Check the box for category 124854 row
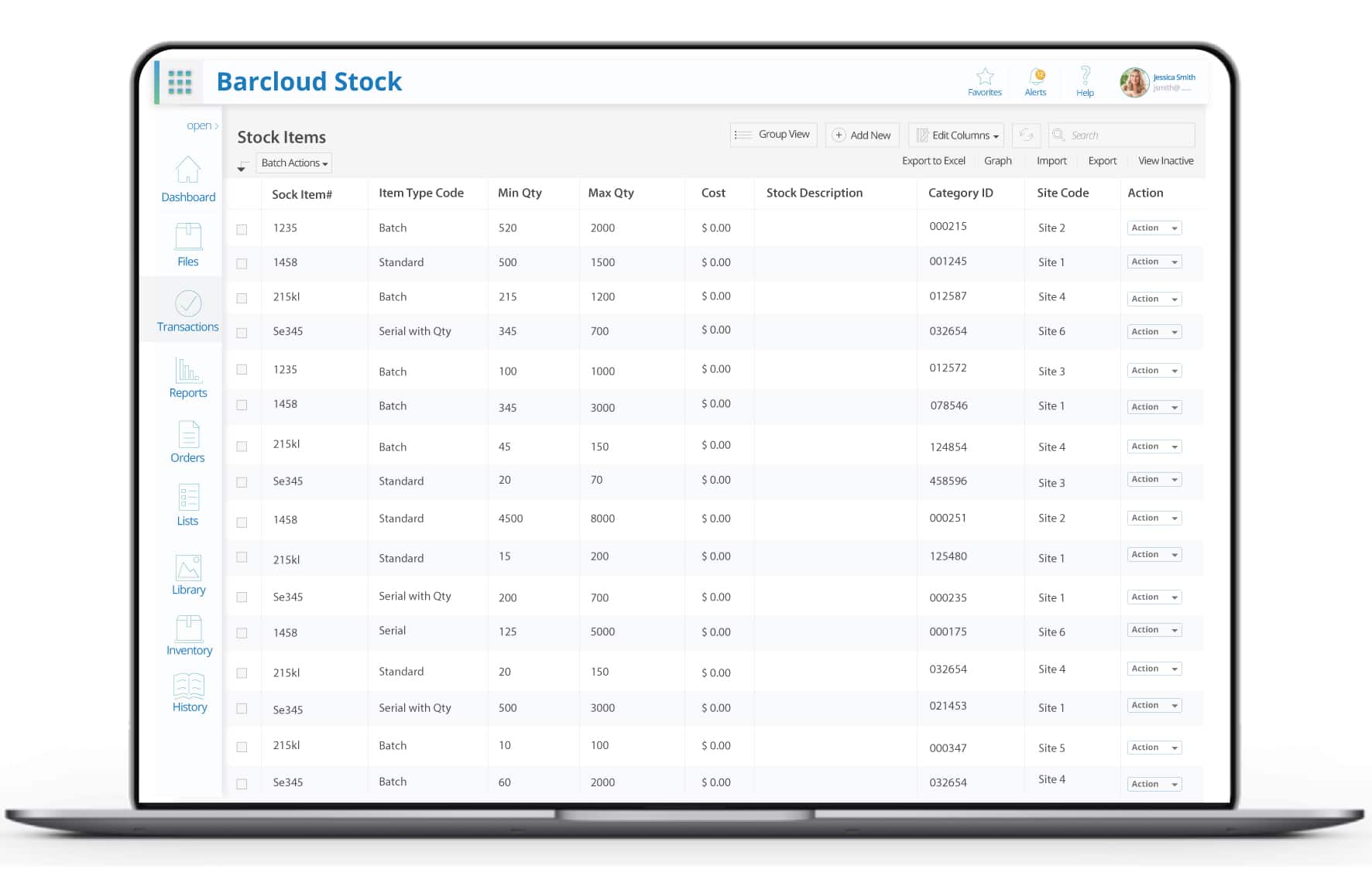The height and width of the screenshot is (883, 1372). (242, 447)
